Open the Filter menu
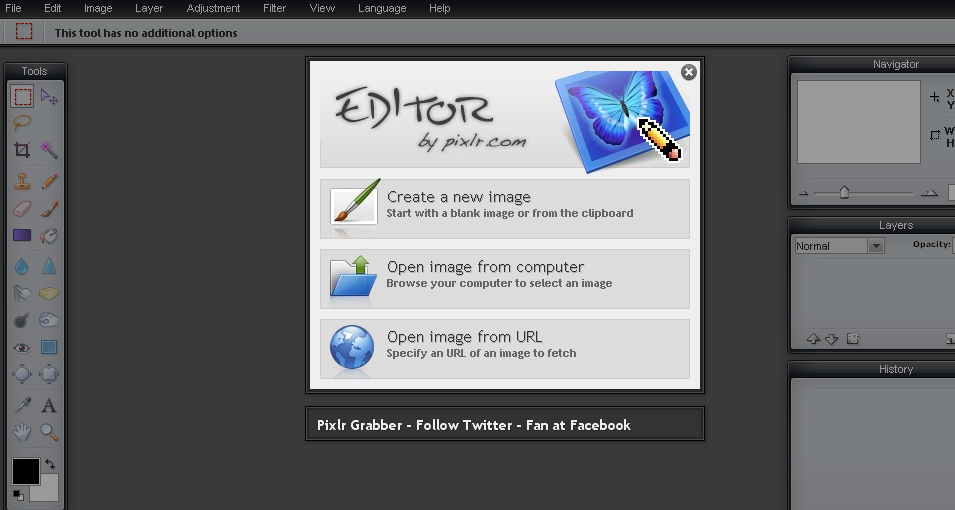This screenshot has width=955, height=510. 275,9
